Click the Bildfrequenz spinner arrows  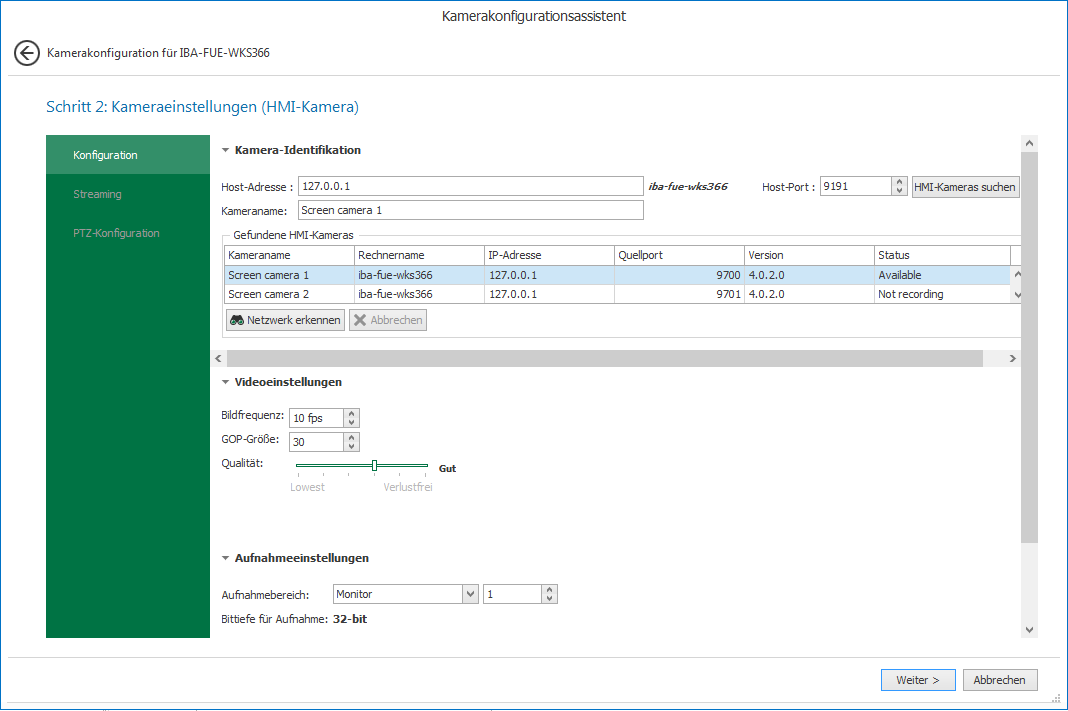point(351,418)
